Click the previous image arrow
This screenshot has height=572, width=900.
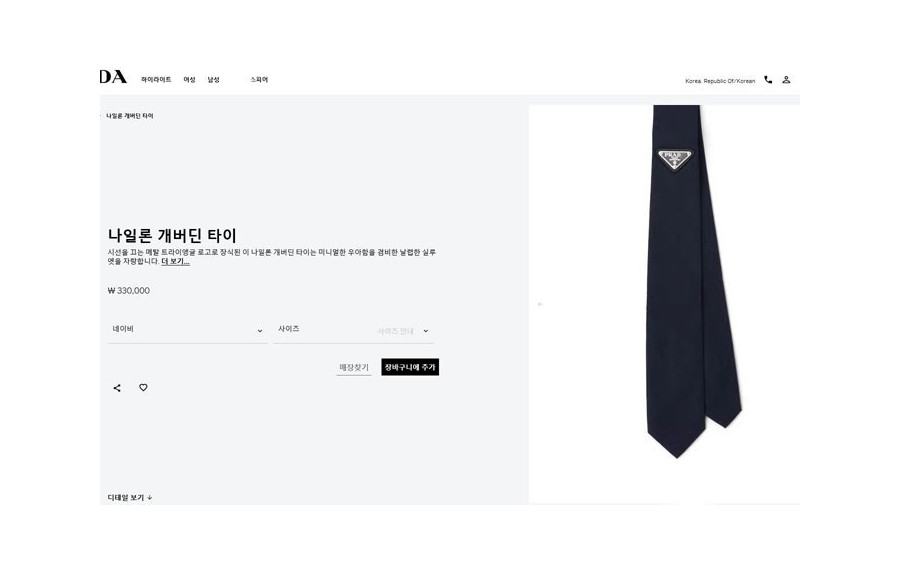(x=540, y=304)
